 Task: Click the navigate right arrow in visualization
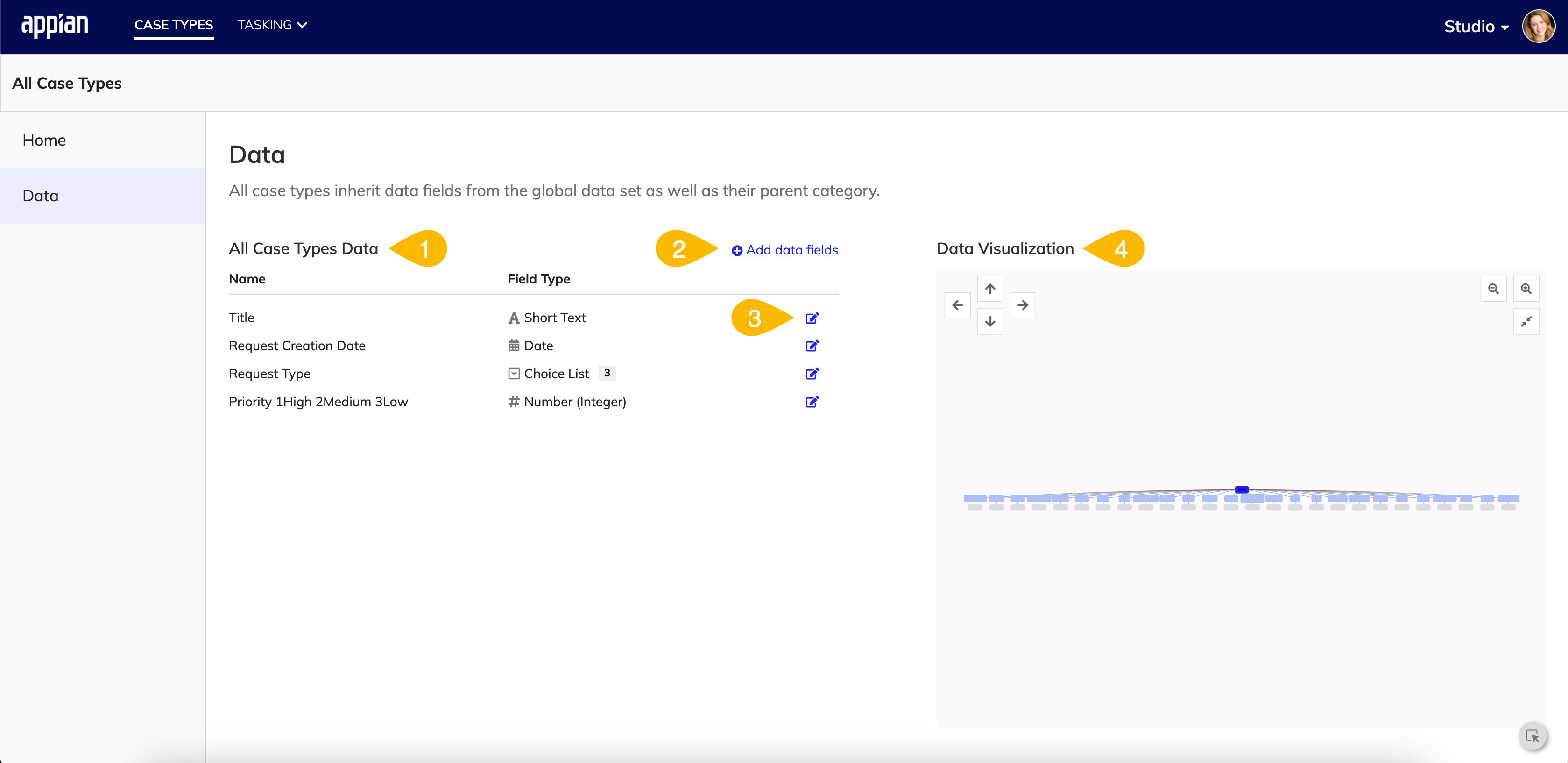(1022, 305)
